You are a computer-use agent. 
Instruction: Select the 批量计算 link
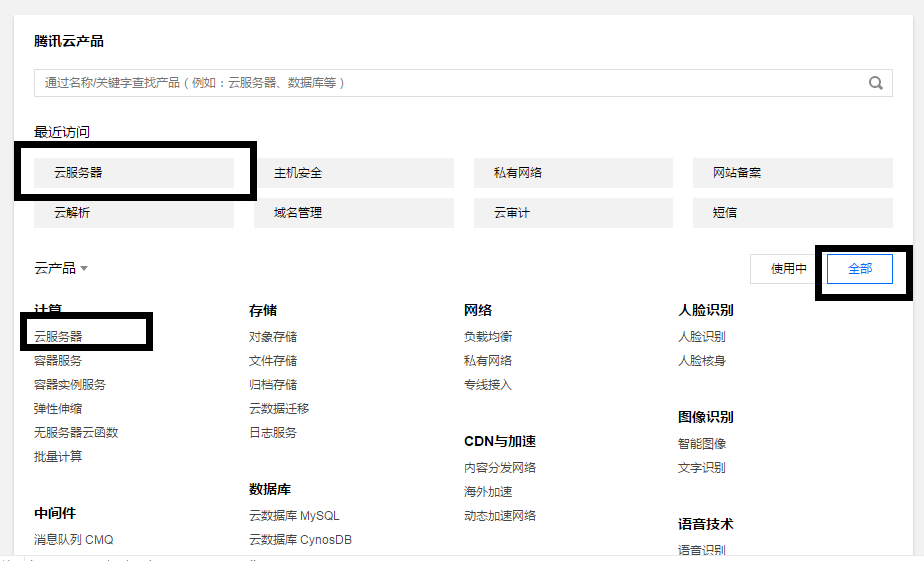tap(58, 457)
